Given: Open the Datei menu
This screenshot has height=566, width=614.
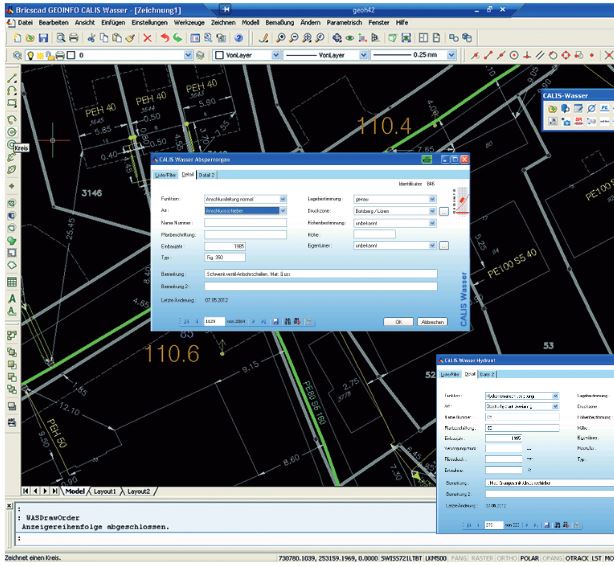Looking at the screenshot, I should [x=25, y=23].
